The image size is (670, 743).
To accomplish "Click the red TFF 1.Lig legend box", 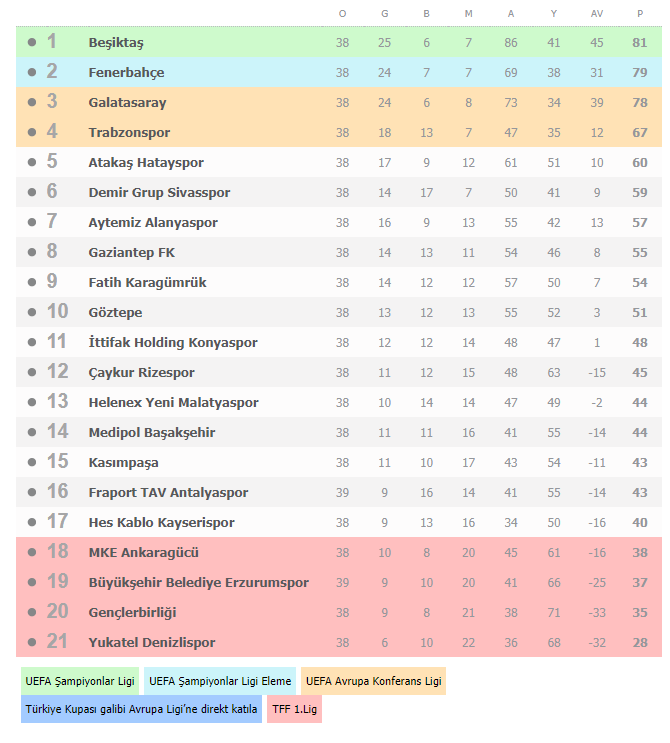I will [294, 709].
